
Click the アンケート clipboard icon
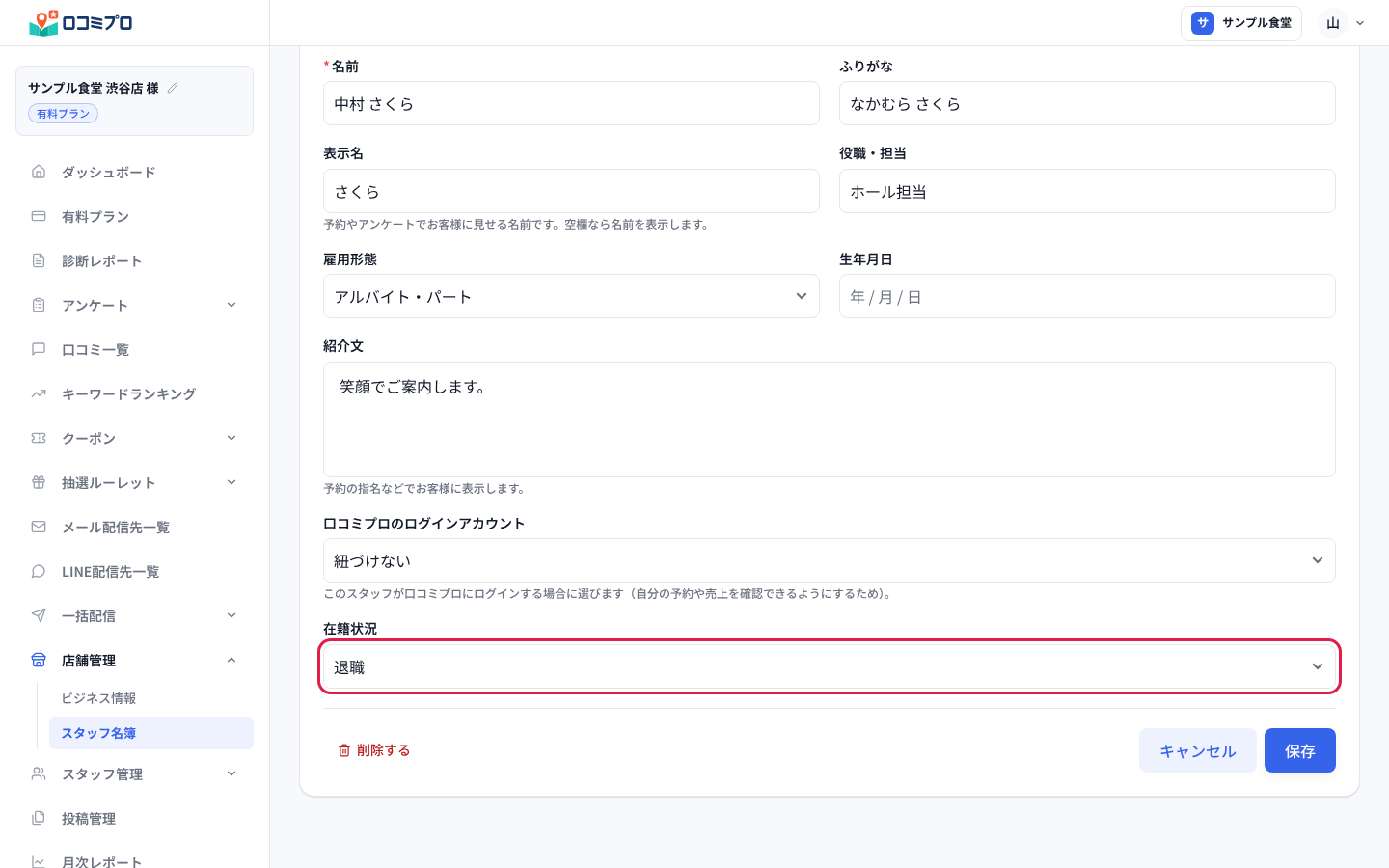[x=39, y=305]
